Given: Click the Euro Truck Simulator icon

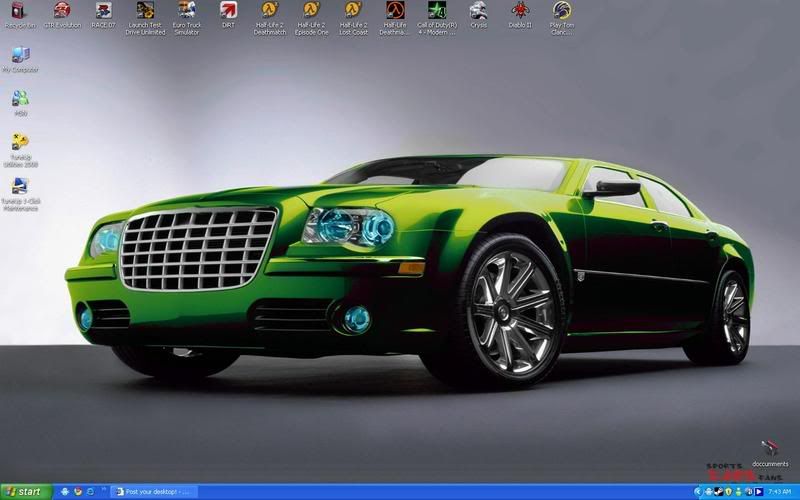Looking at the screenshot, I should click(x=186, y=13).
